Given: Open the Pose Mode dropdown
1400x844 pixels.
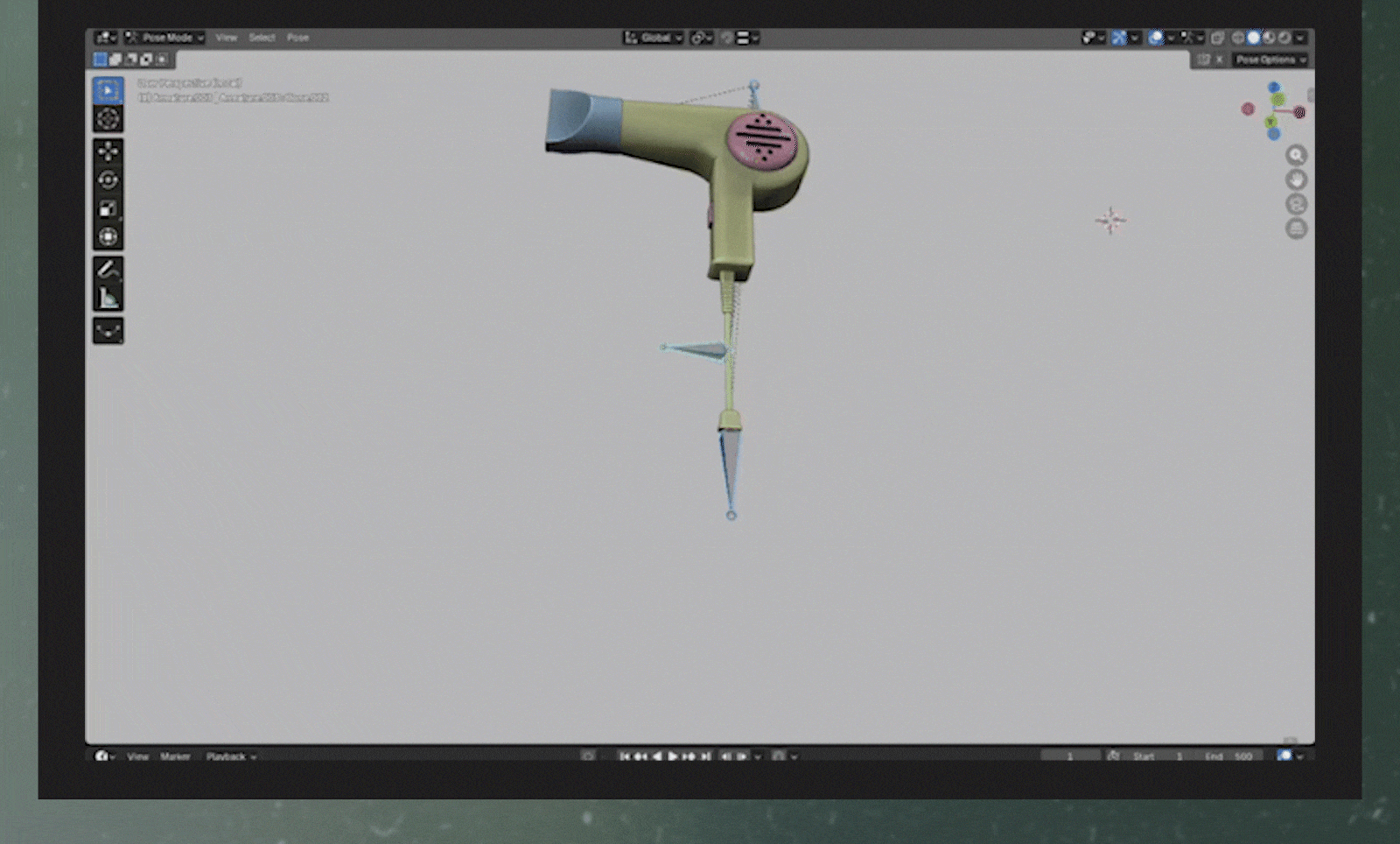Looking at the screenshot, I should point(165,38).
